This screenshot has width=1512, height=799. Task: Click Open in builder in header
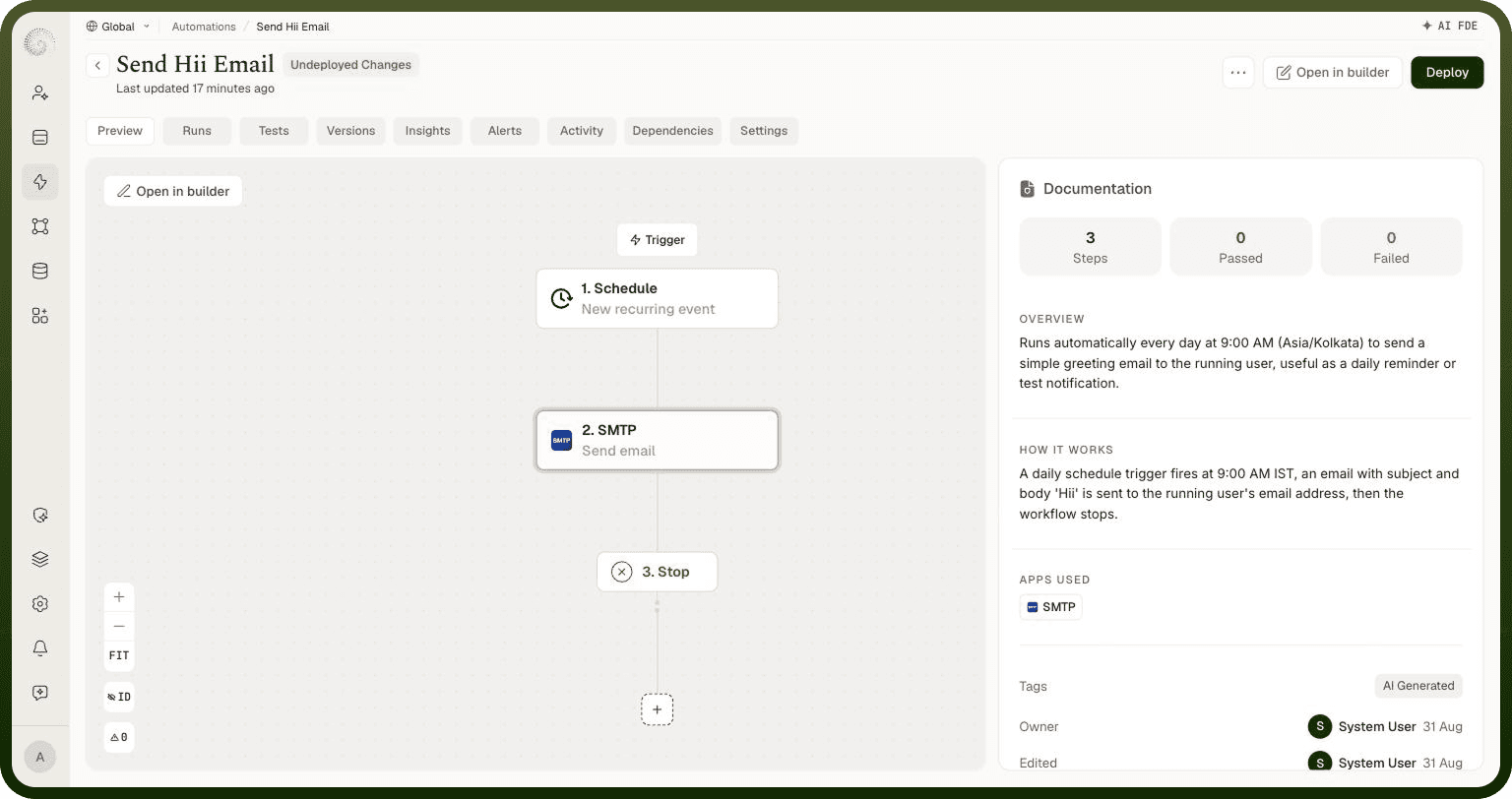tap(1333, 73)
